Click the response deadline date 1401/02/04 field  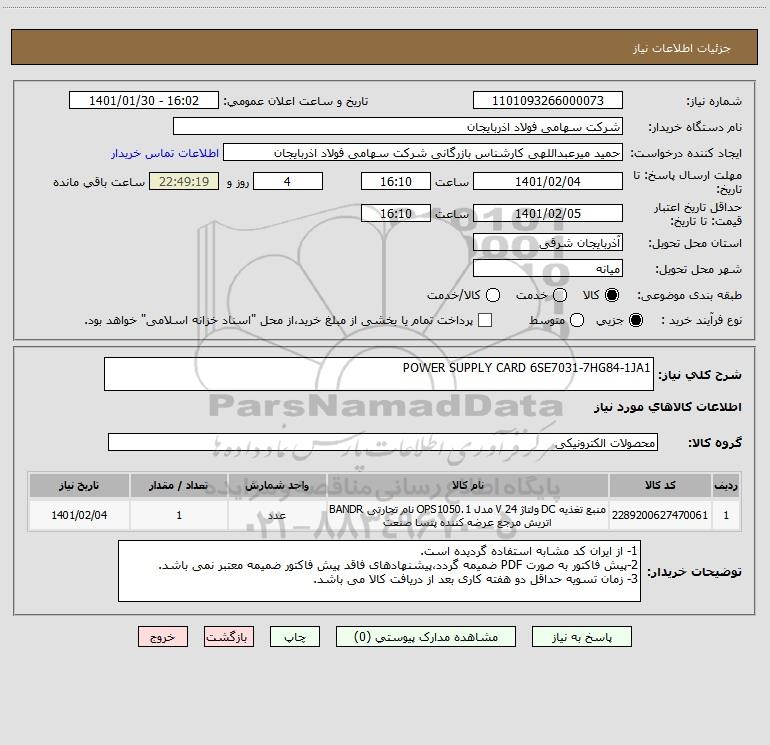tap(548, 181)
